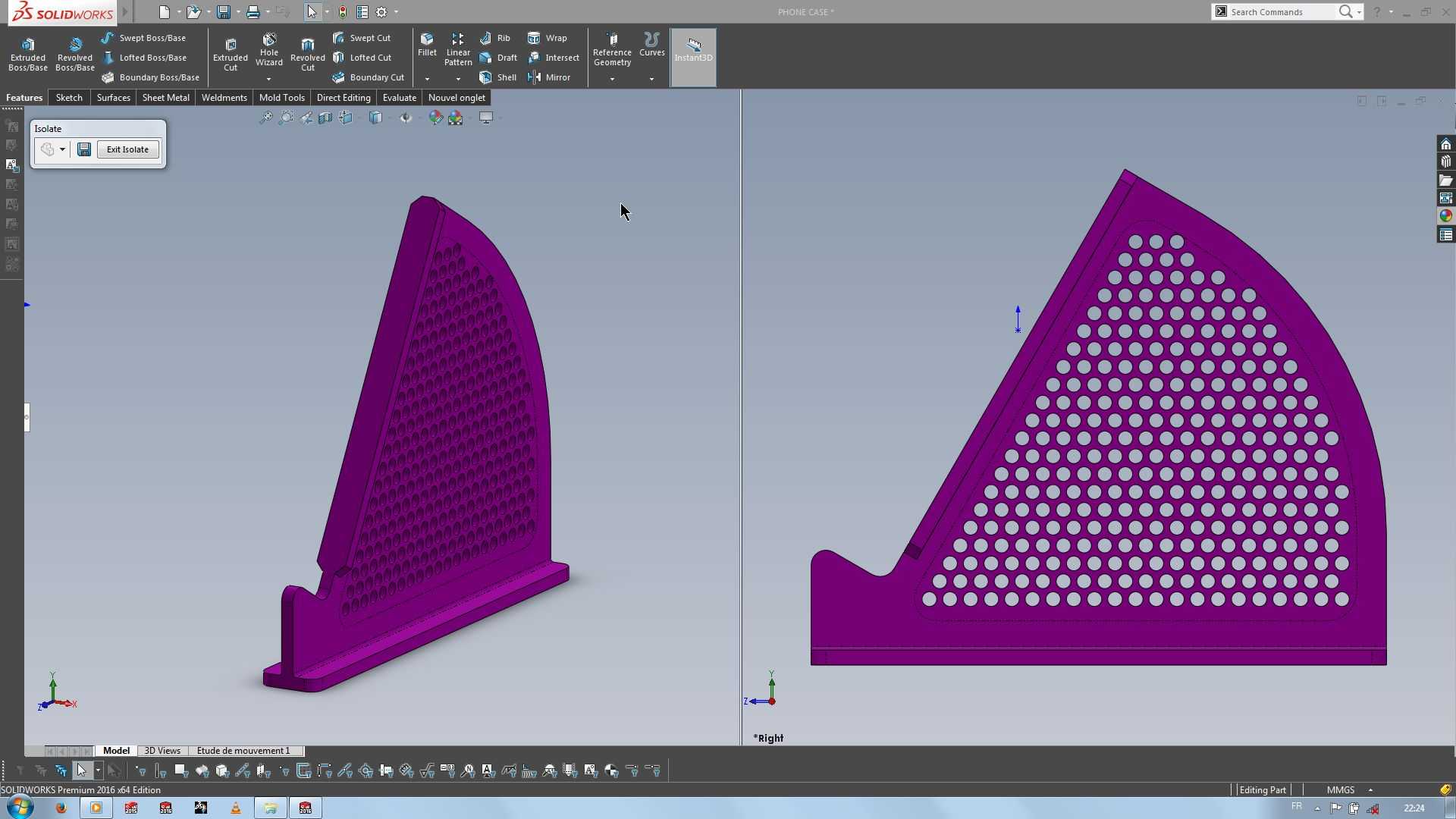This screenshot has height=819, width=1456.
Task: Click the Exit Isolate button
Action: [127, 149]
